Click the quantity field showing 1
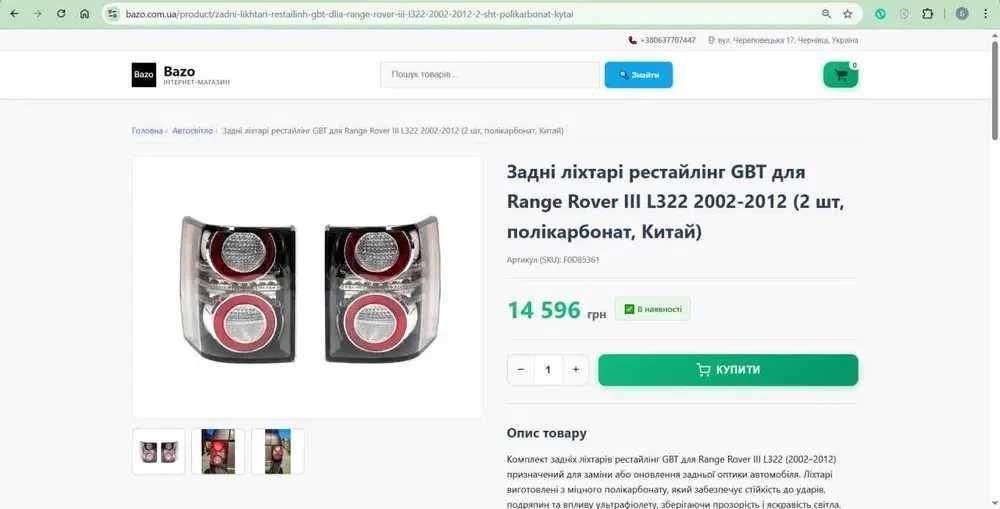This screenshot has width=1000, height=509. [x=548, y=369]
